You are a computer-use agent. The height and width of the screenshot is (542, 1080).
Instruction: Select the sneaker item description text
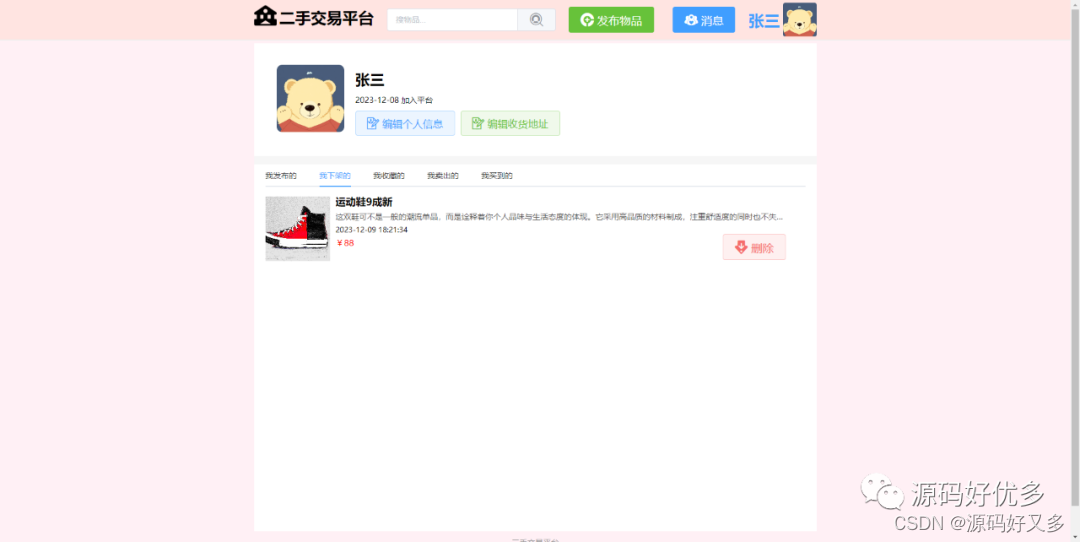tap(559, 216)
